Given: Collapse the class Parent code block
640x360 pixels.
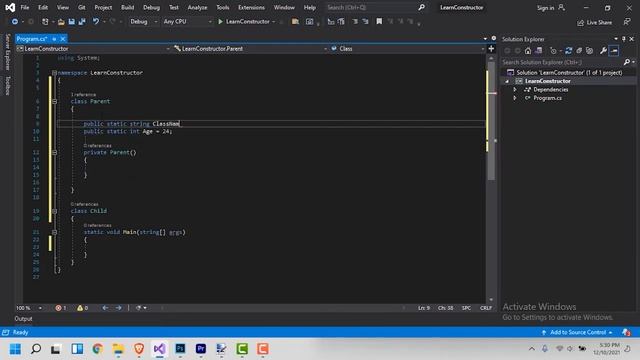Looking at the screenshot, I should 54,101.
